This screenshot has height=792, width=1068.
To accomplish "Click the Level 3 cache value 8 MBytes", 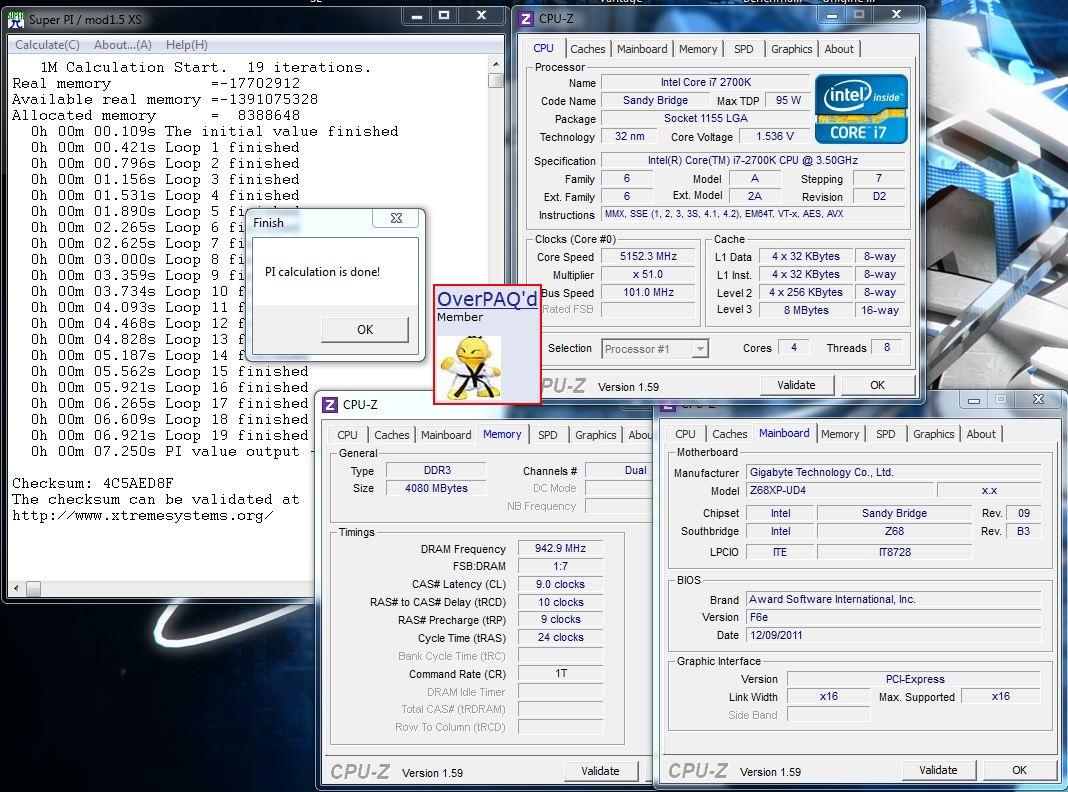I will (x=806, y=310).
